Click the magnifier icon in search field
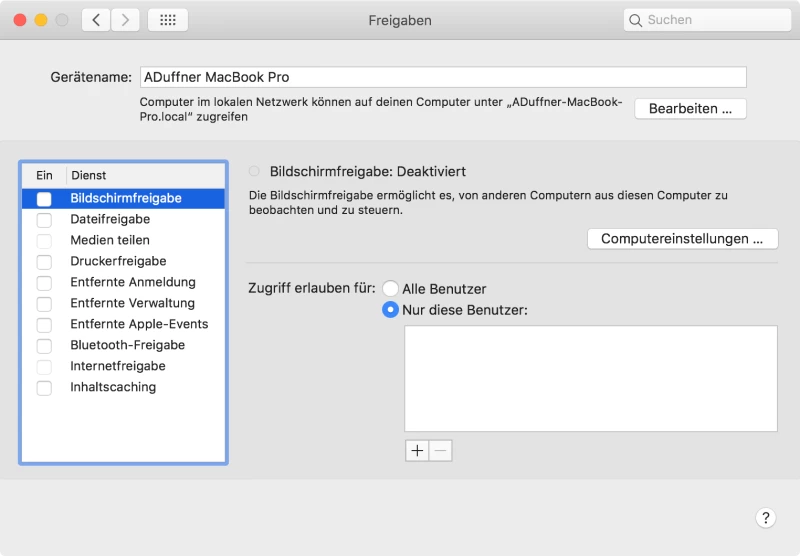The width and height of the screenshot is (800, 556). (x=635, y=20)
